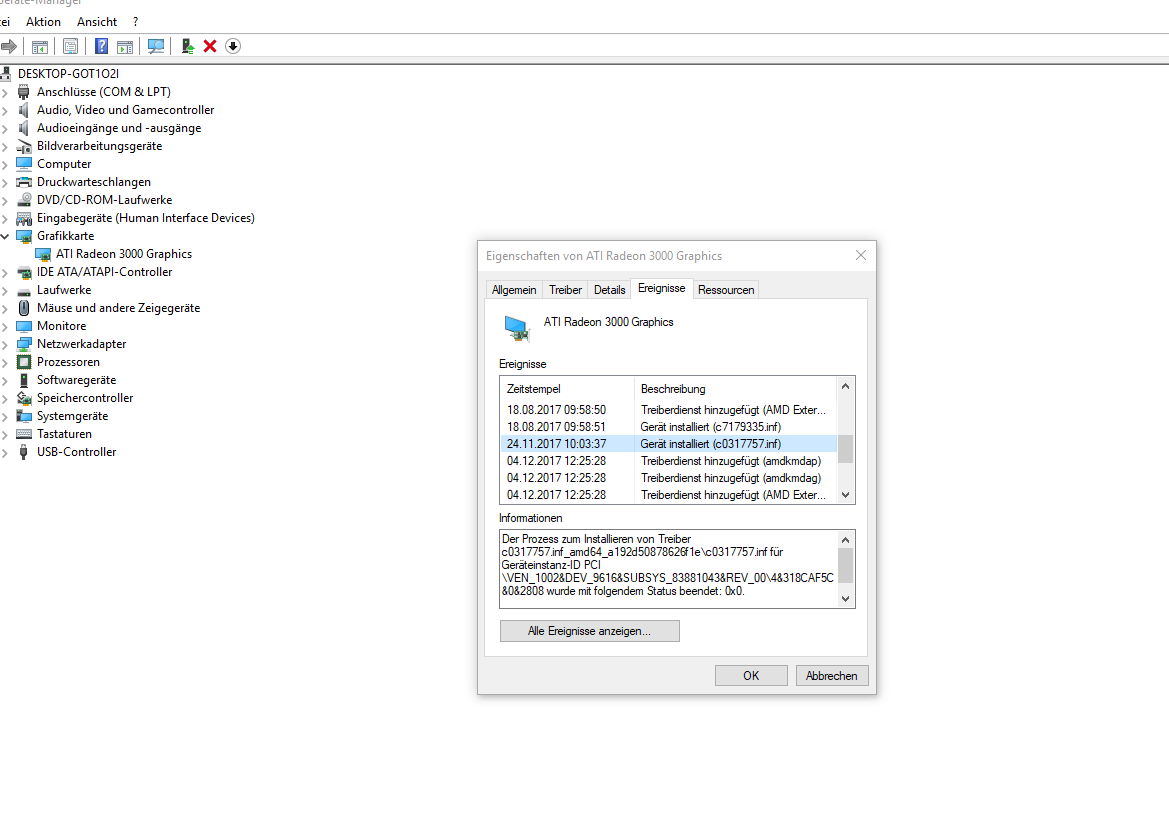Open the Ansicht menu
Screen dimensions: 1169x826
97,22
